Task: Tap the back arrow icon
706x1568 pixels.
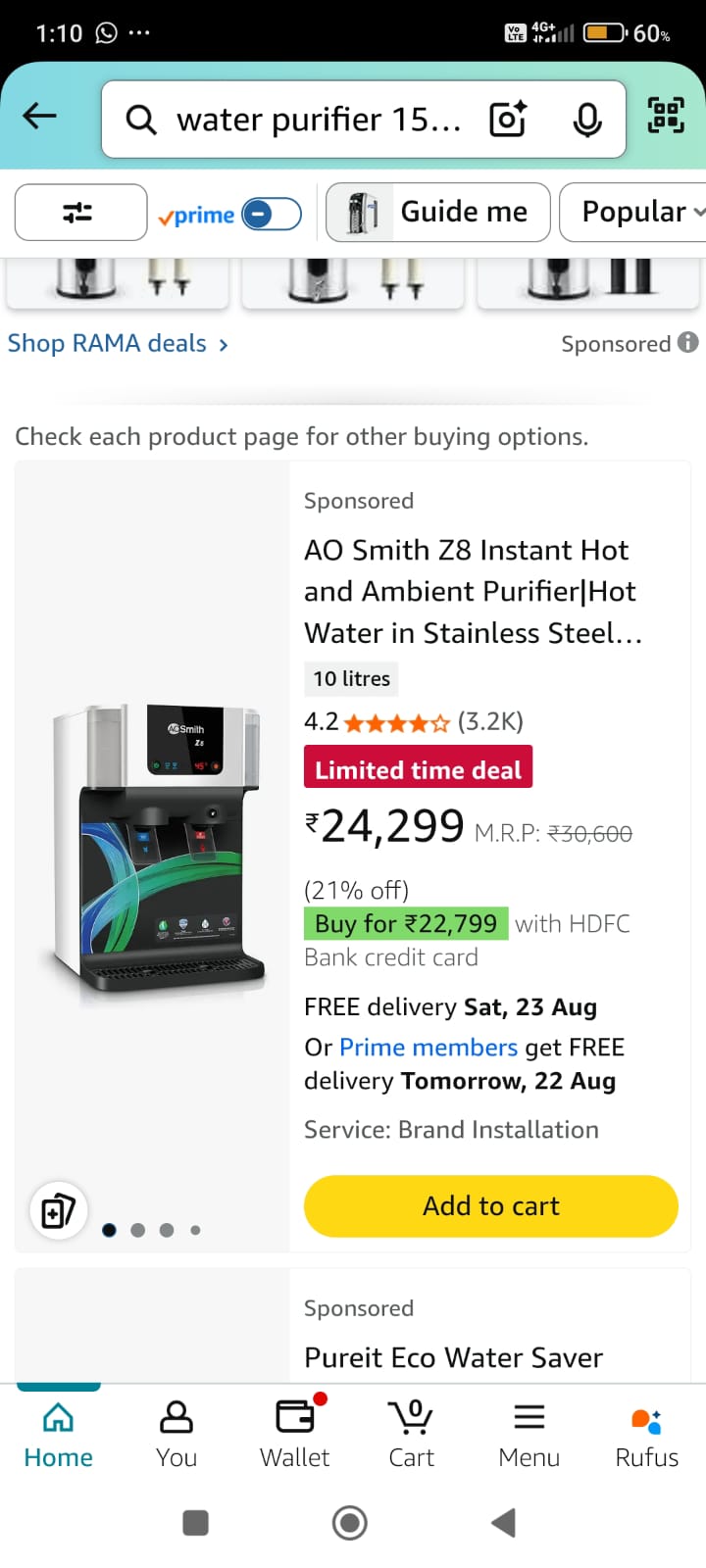Action: click(x=40, y=117)
